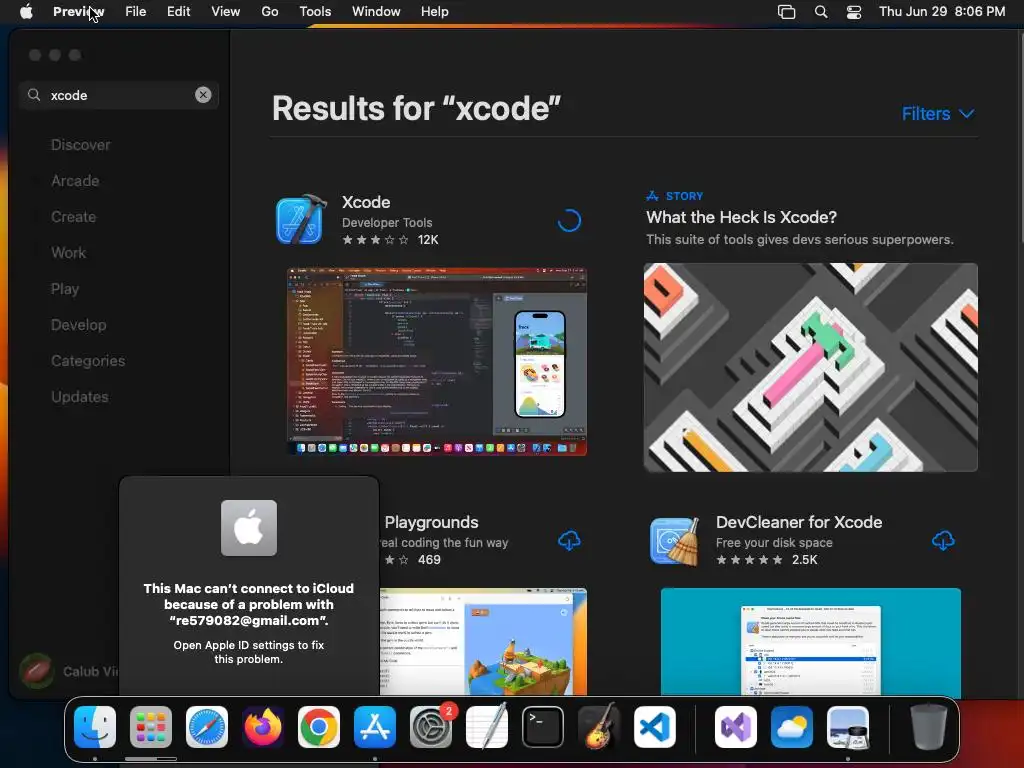
Task: Click the search magnifier icon in sidebar
Action: (x=34, y=95)
